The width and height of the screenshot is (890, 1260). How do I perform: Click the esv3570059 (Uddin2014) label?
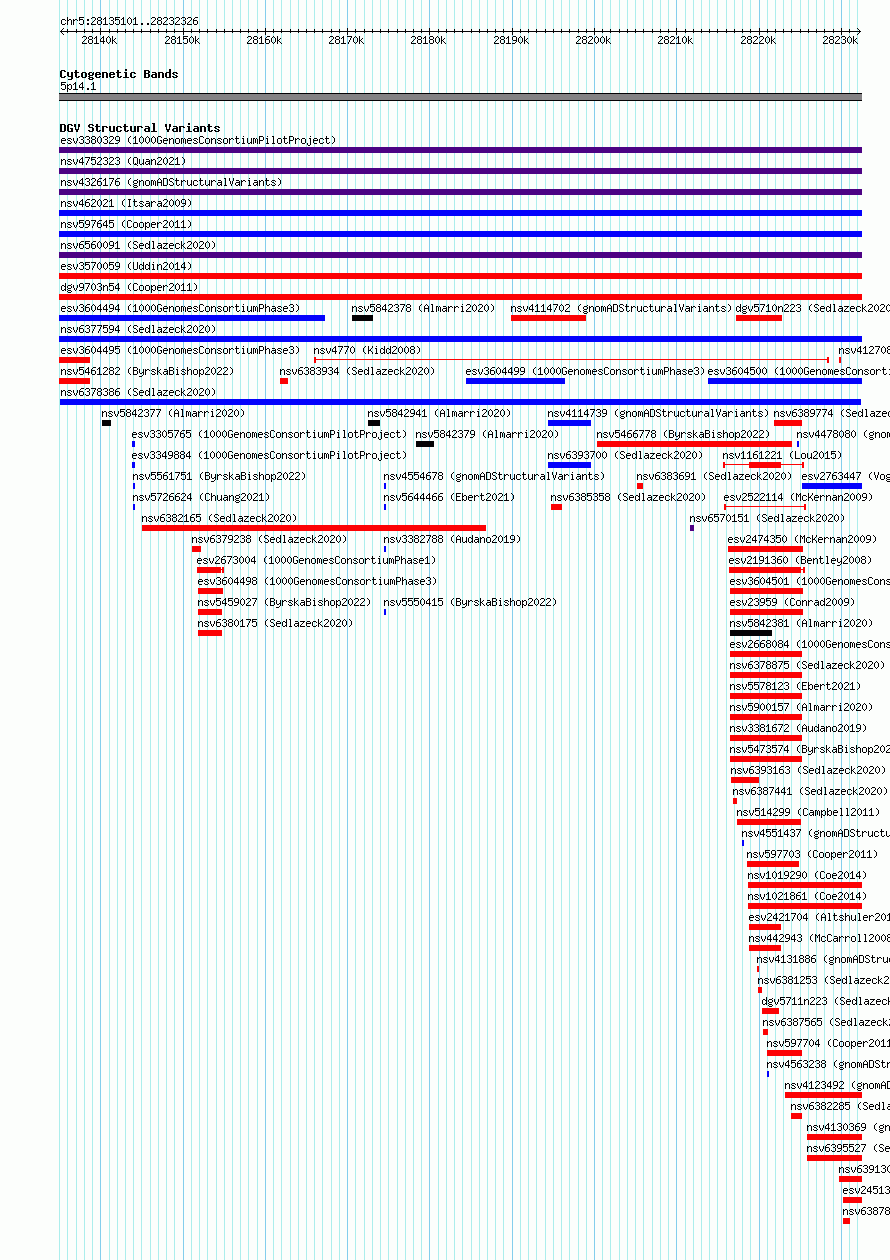(126, 266)
